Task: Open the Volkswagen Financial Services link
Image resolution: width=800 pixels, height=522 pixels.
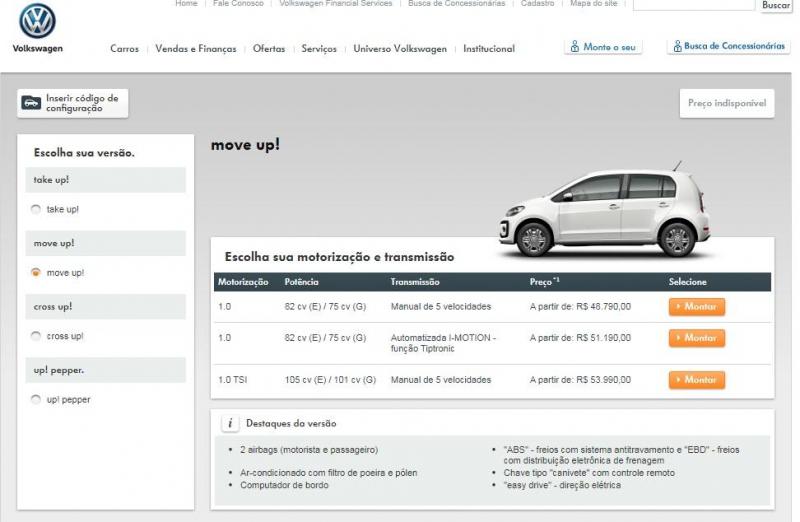Action: point(336,4)
